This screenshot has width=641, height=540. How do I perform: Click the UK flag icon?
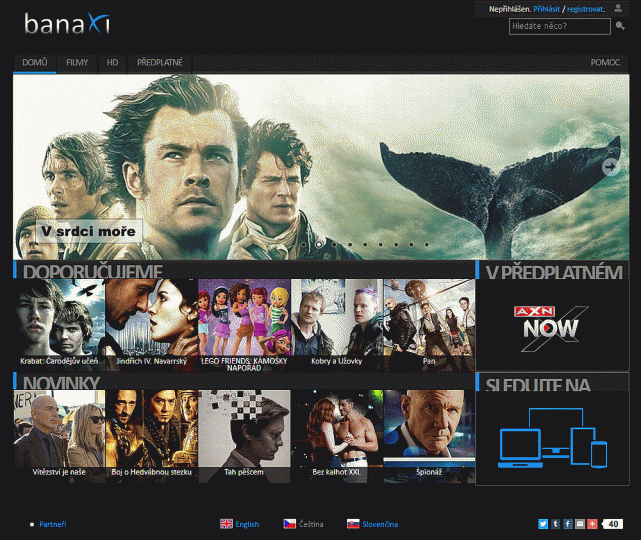[x=226, y=524]
